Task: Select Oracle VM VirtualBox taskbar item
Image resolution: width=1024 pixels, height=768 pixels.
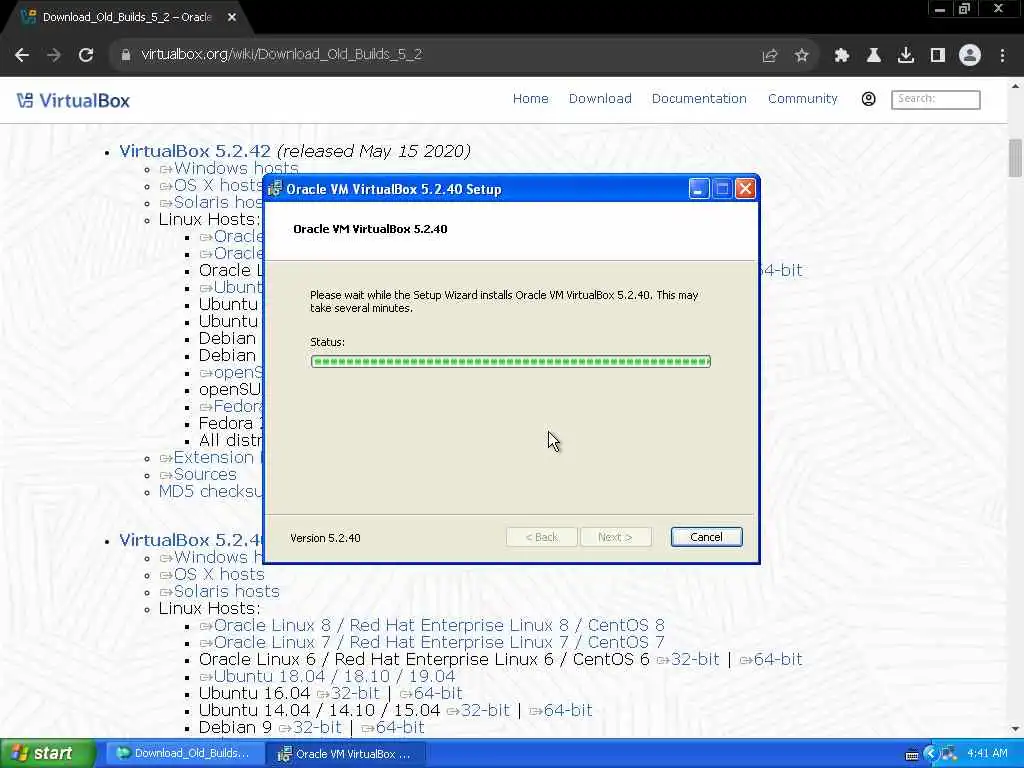Action: 346,754
